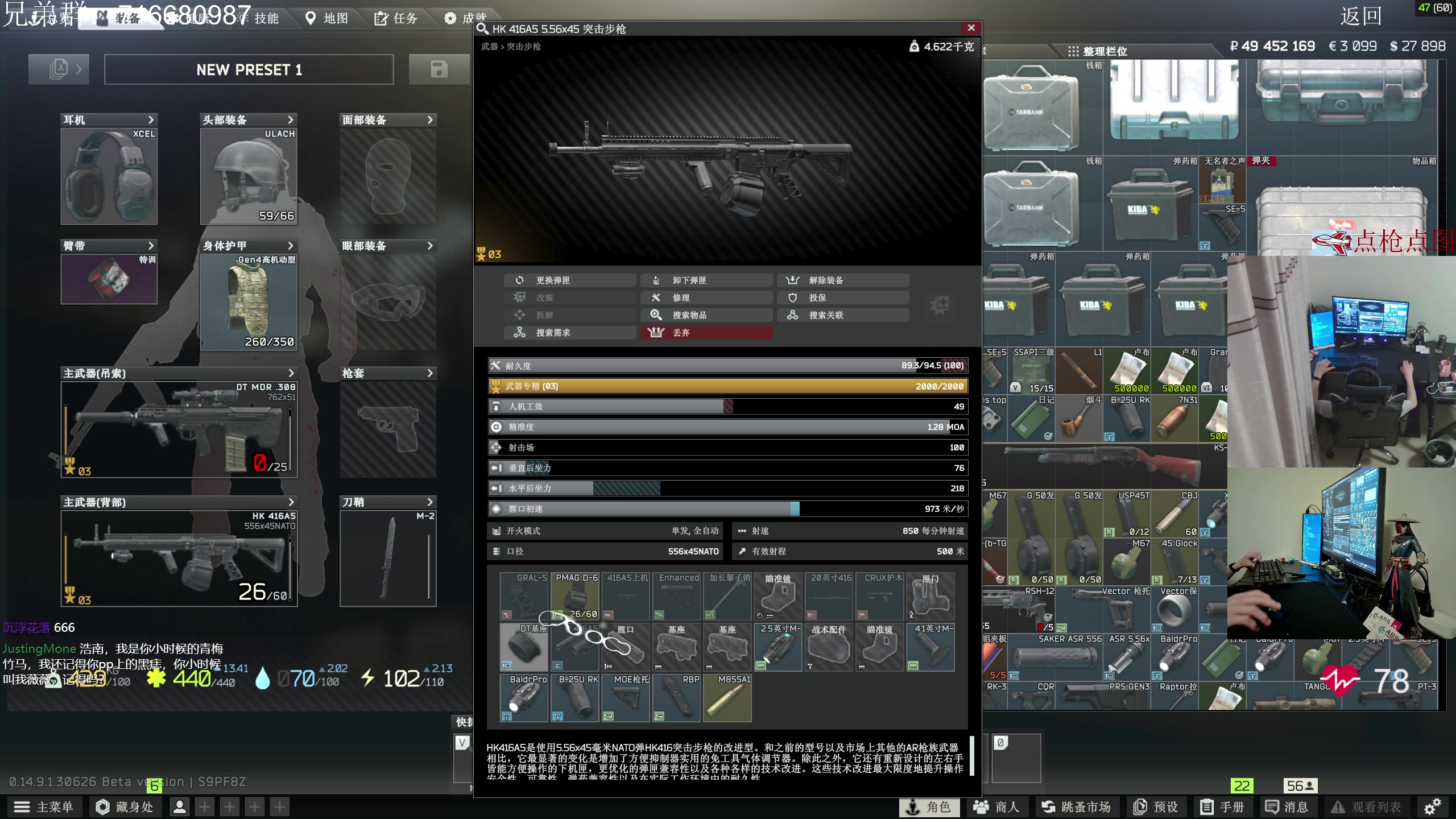This screenshot has height=819, width=1456.
Task: Open the 跳蚤市场 flea market
Action: click(x=1077, y=806)
